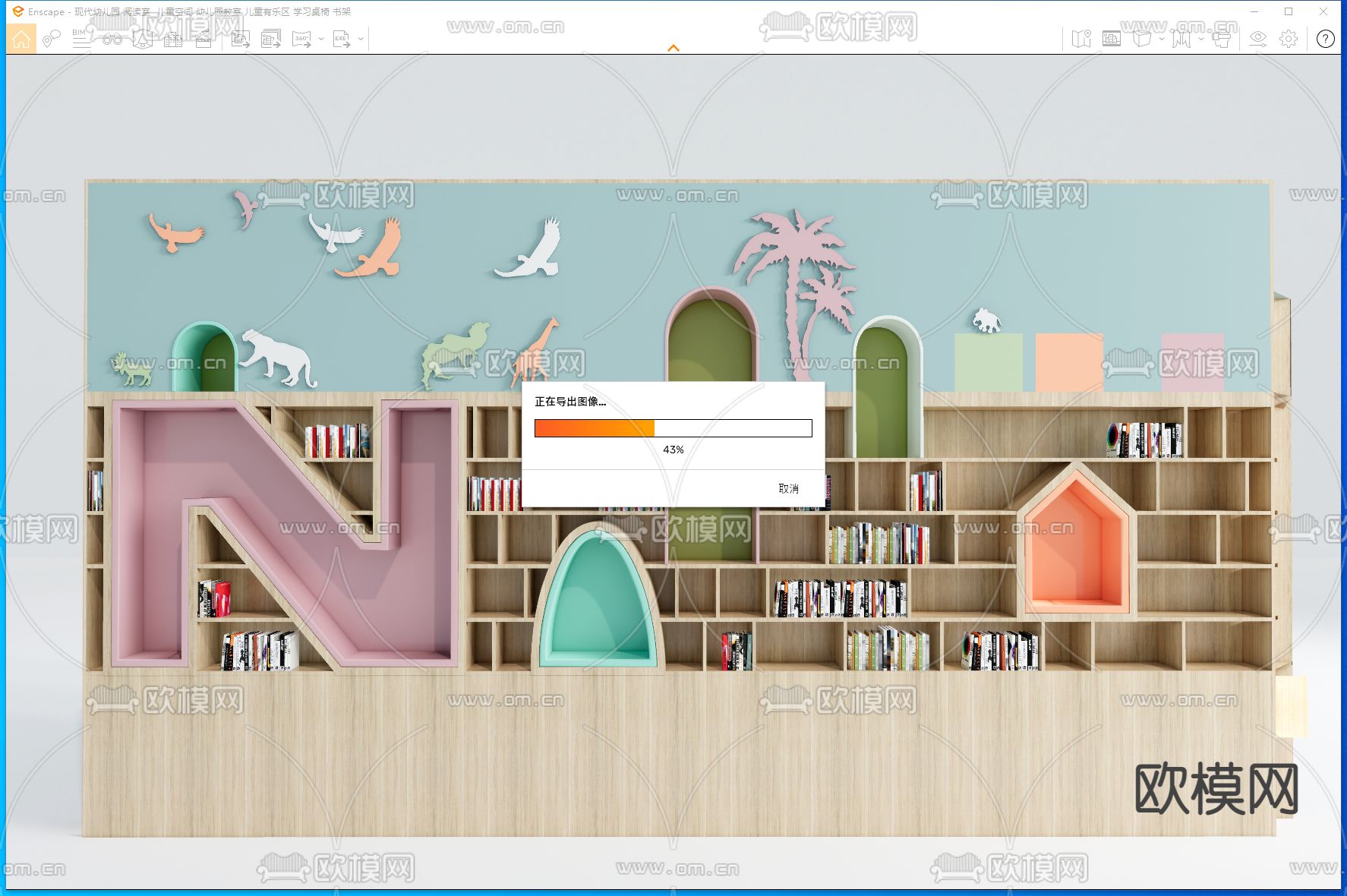
Task: Expand the wings-icon dropdown arrow
Action: coord(1200,39)
